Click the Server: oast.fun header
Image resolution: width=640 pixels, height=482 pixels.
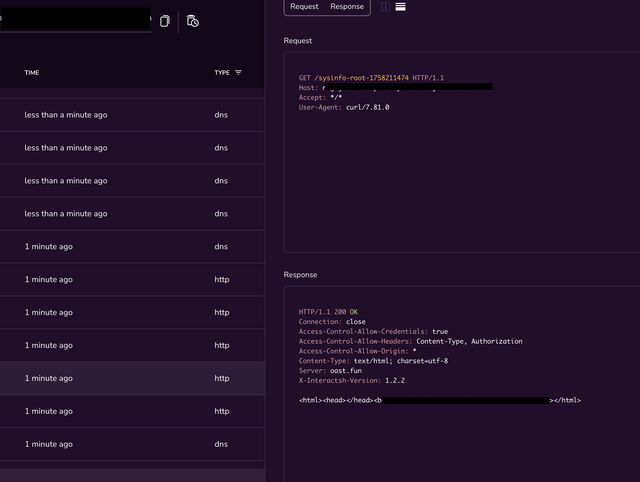pyautogui.click(x=330, y=371)
